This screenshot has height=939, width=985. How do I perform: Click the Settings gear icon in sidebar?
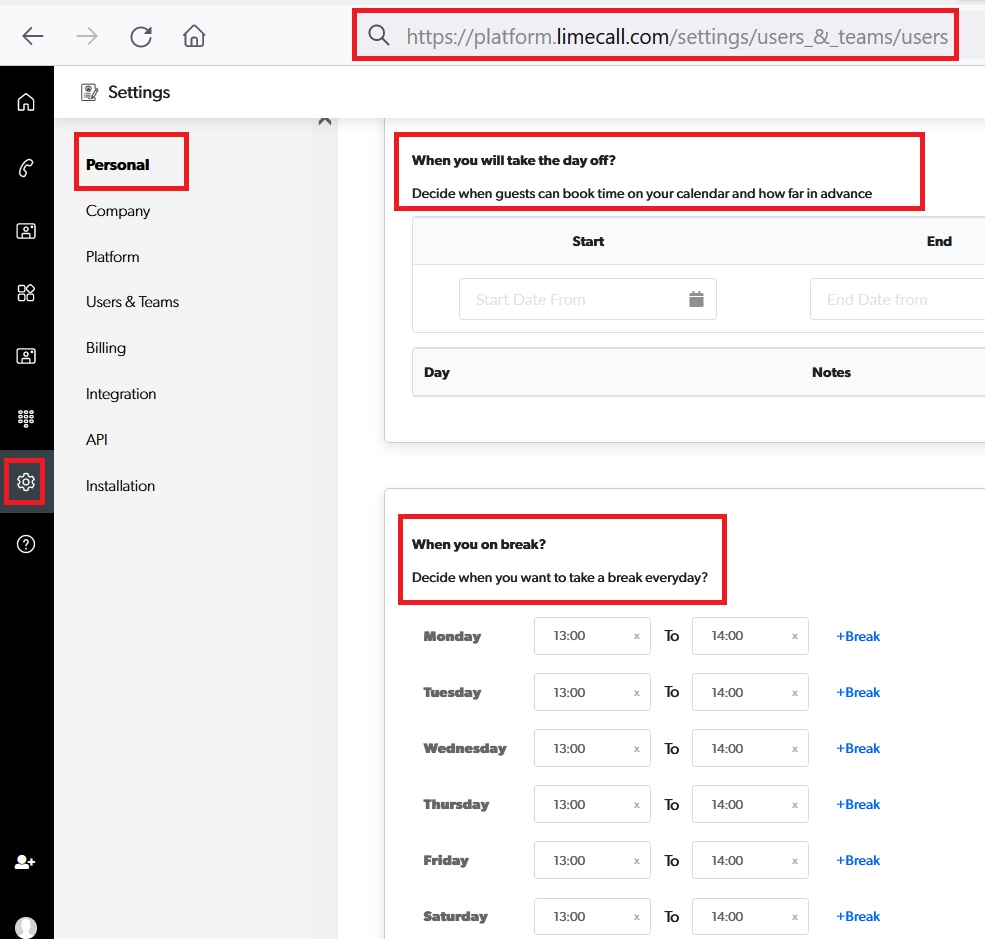tap(26, 482)
